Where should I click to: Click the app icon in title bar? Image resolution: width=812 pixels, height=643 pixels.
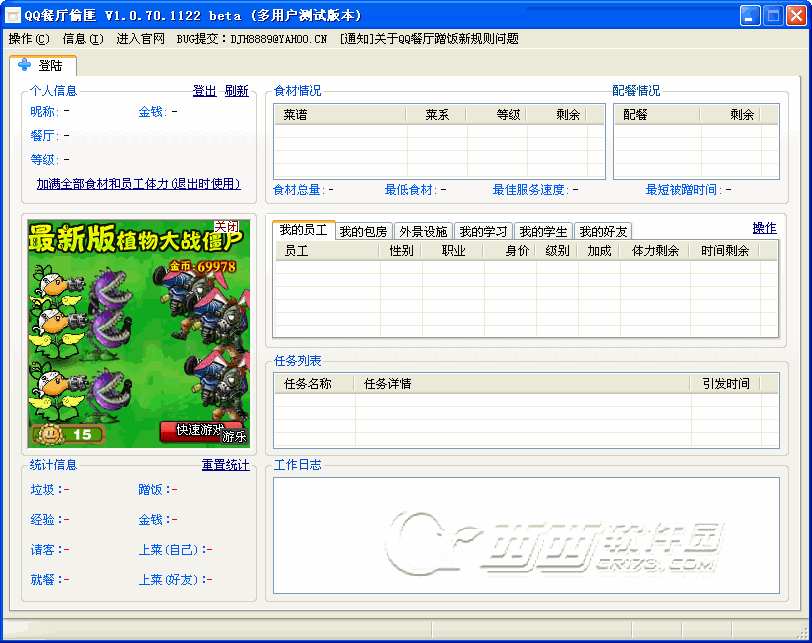tap(14, 16)
